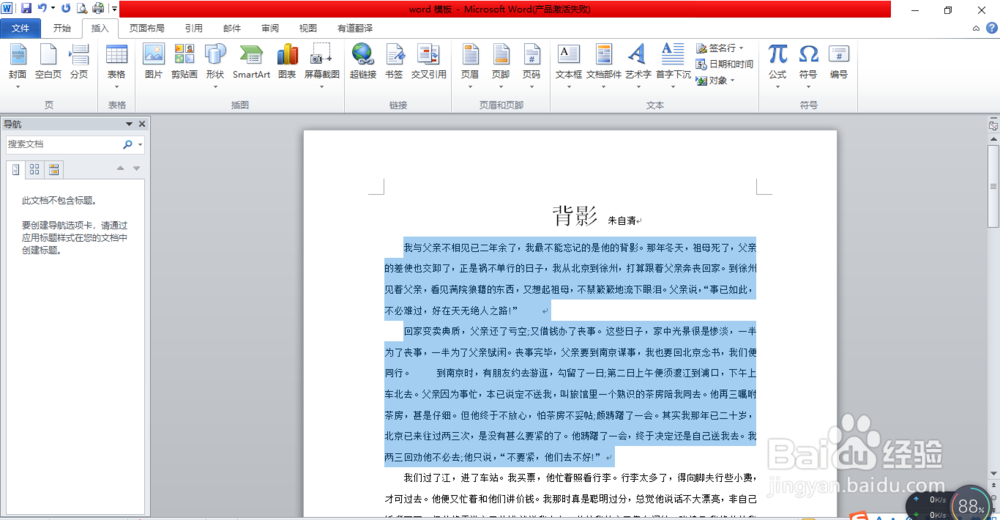Insert a cover page (封面)
This screenshot has width=1000, height=520.
click(x=18, y=65)
